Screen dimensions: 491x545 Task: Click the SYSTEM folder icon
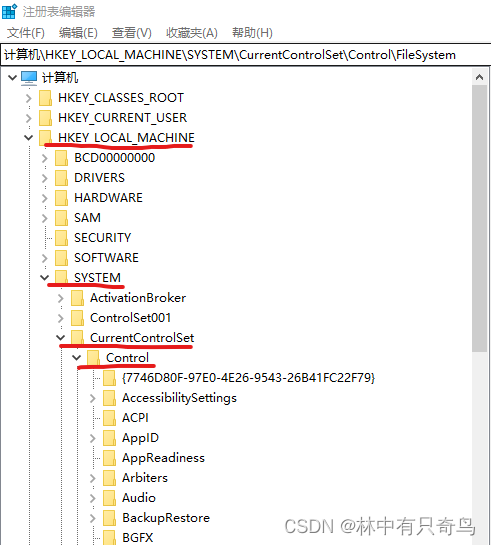pos(62,278)
